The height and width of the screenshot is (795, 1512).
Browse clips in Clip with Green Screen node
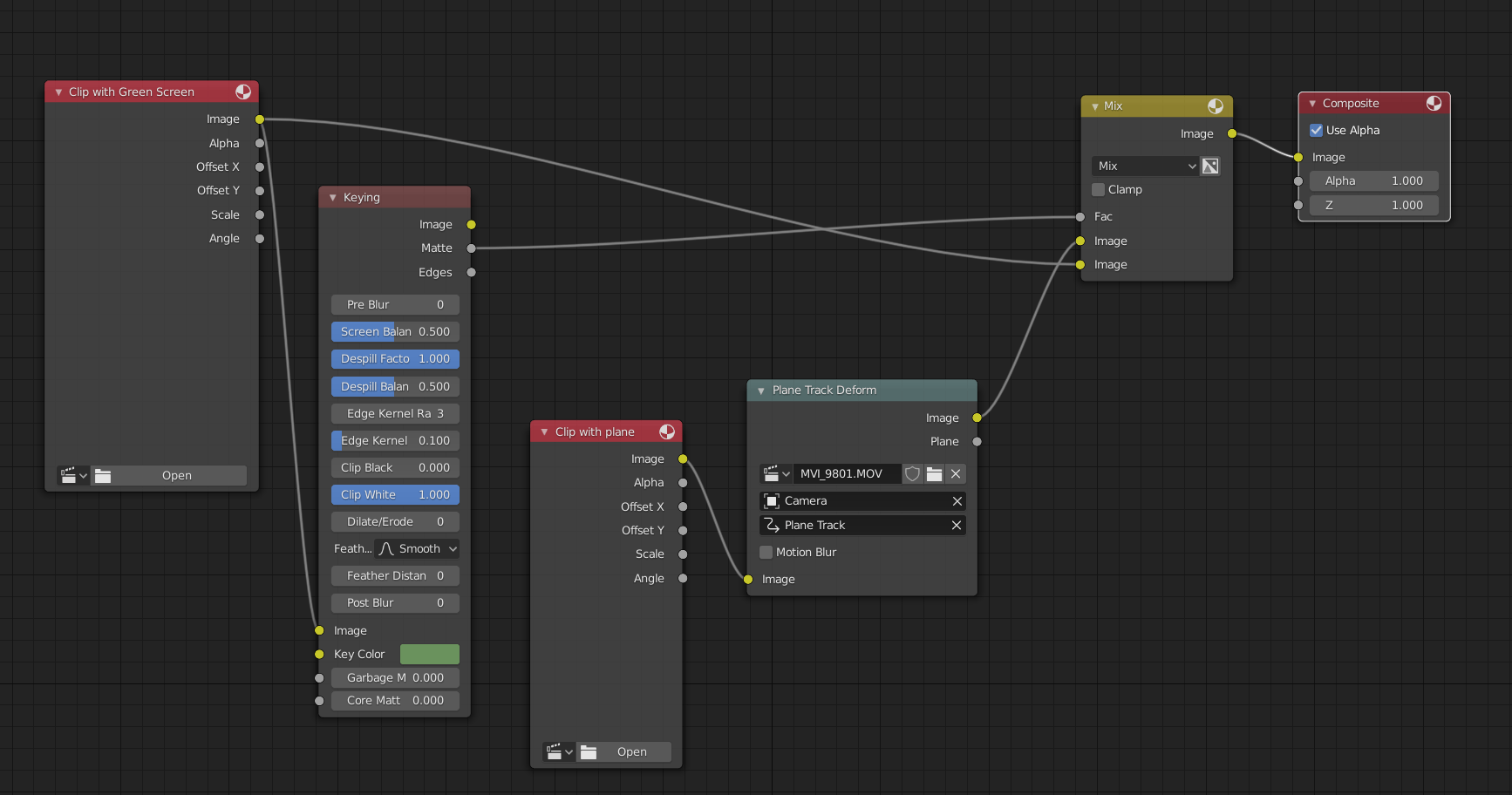[73, 476]
